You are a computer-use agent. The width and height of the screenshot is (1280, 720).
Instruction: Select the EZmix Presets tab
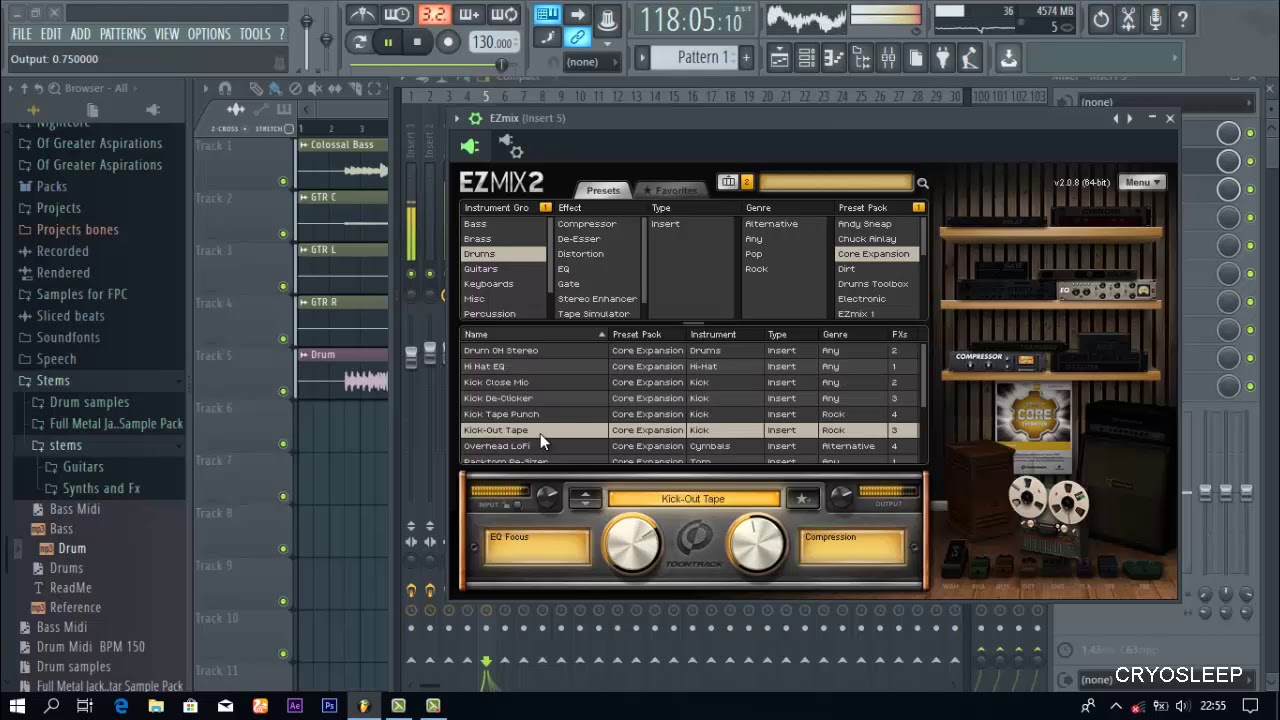602,190
